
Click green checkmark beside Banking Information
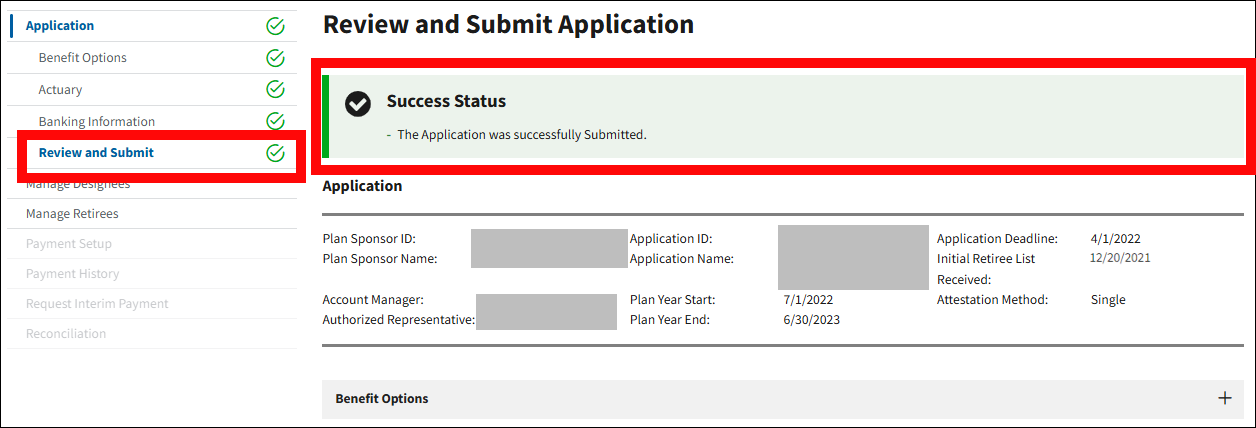coord(276,122)
